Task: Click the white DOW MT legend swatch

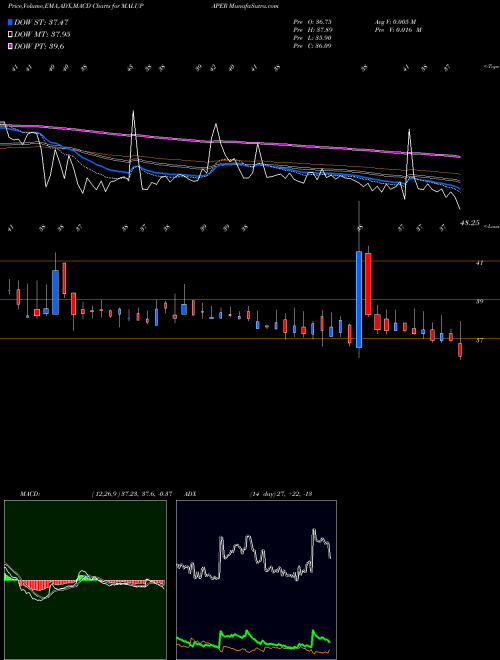Action: point(10,35)
